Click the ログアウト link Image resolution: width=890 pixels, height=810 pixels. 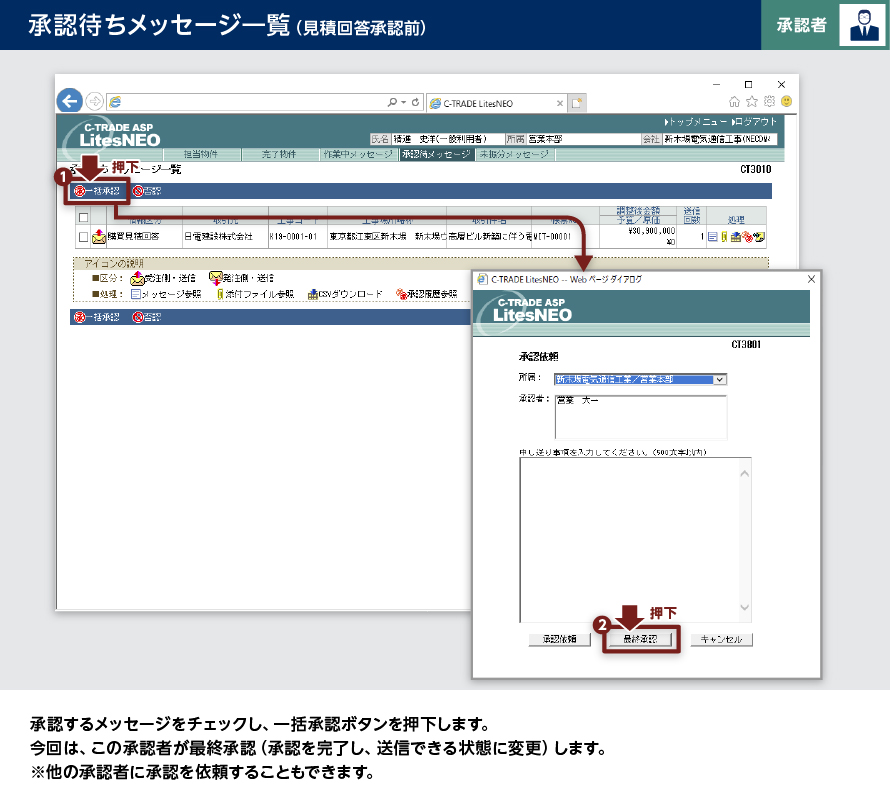754,121
